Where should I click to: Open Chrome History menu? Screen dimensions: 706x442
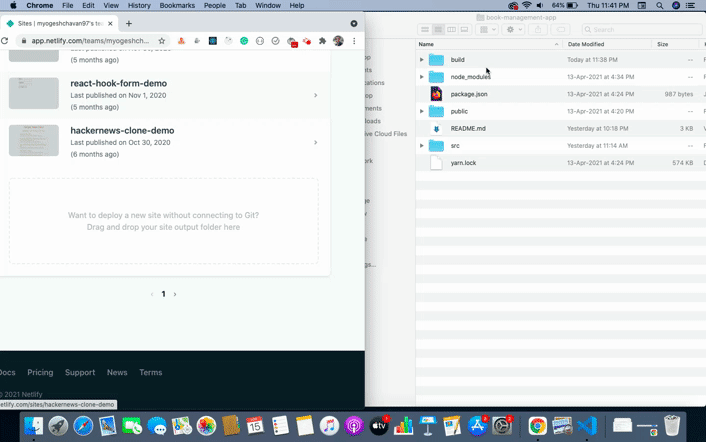[x=139, y=5]
